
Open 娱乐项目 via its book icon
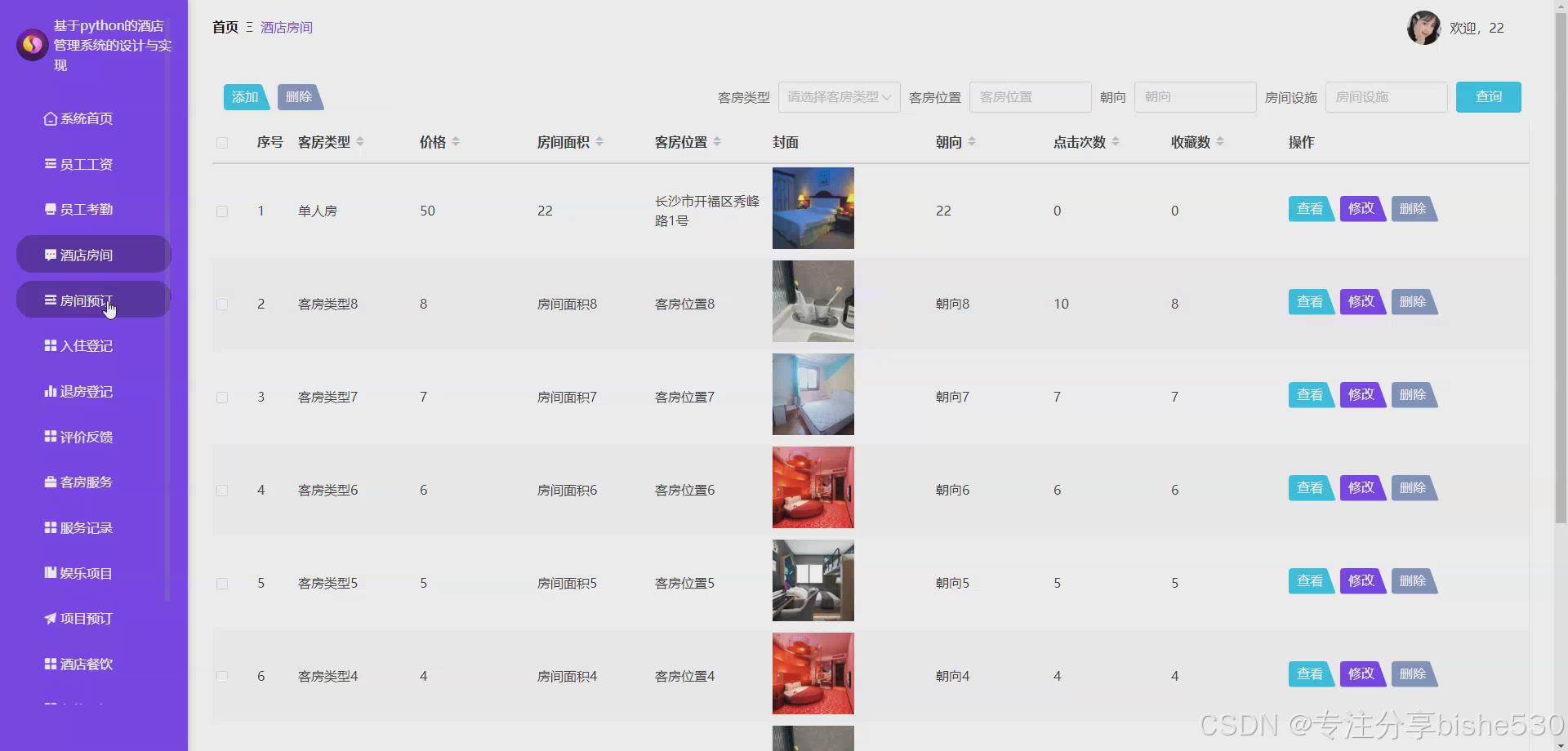tap(51, 572)
